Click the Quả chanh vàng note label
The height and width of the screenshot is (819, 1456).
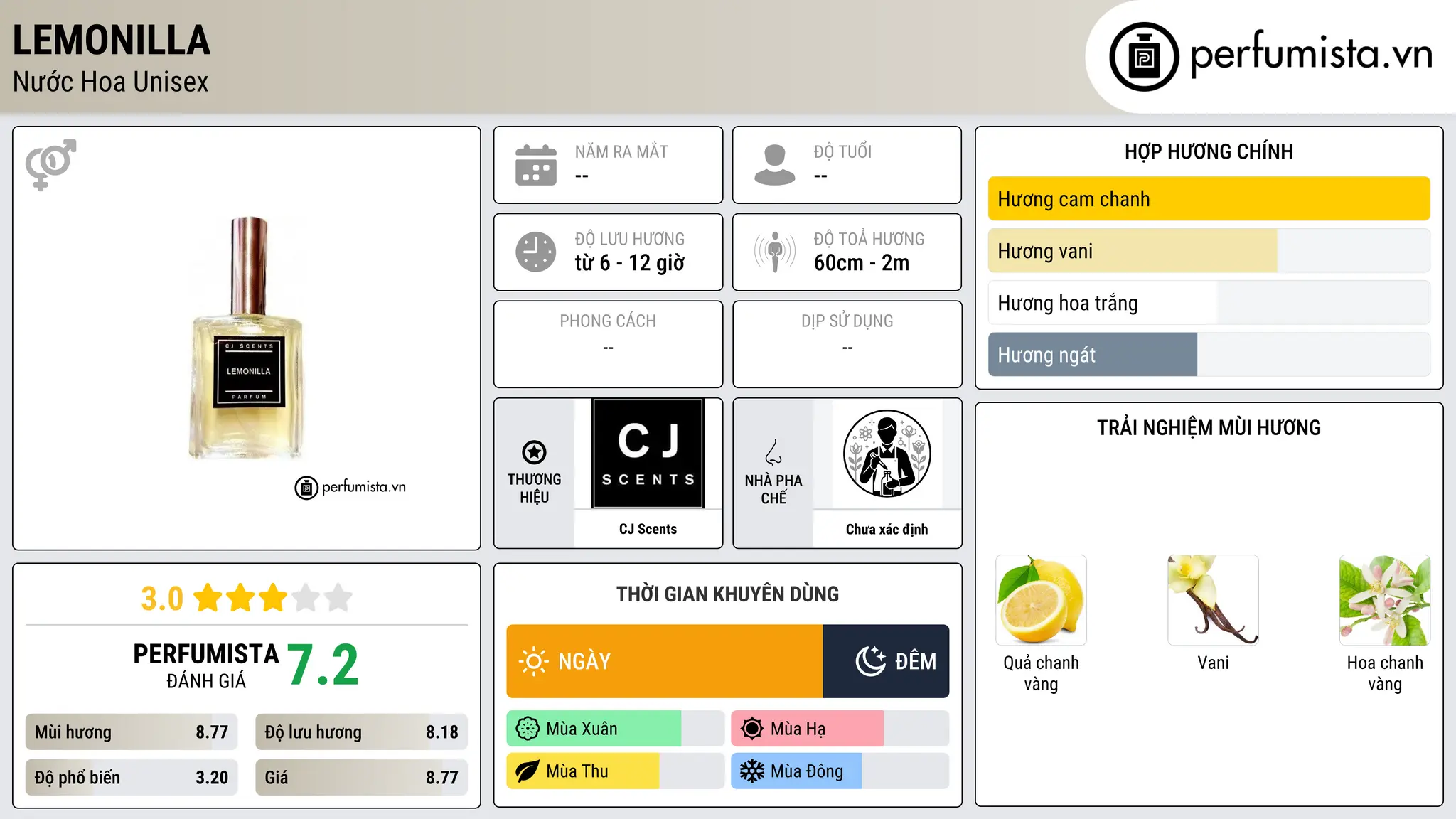coord(1041,673)
